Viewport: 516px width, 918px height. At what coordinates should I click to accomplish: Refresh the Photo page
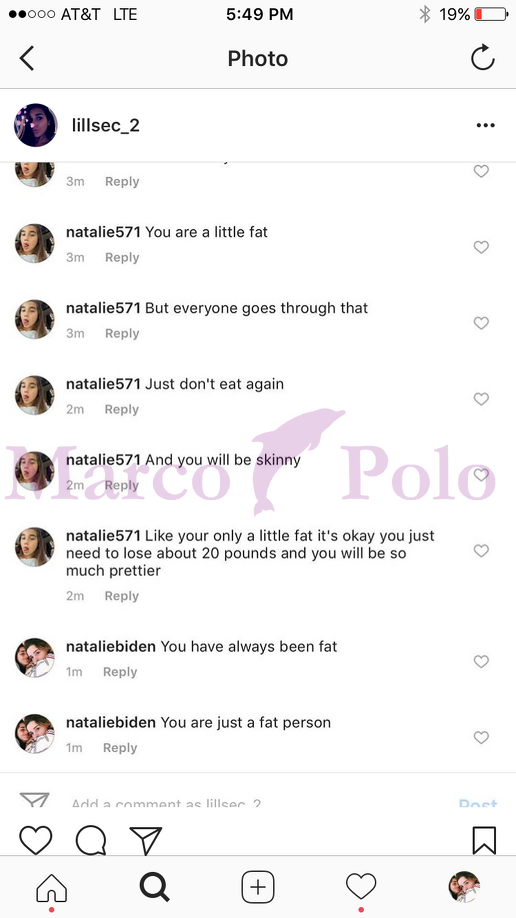[483, 58]
